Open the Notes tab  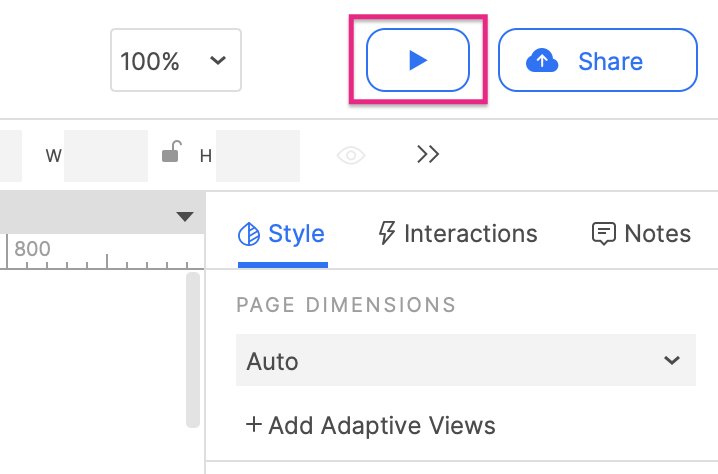coord(641,234)
